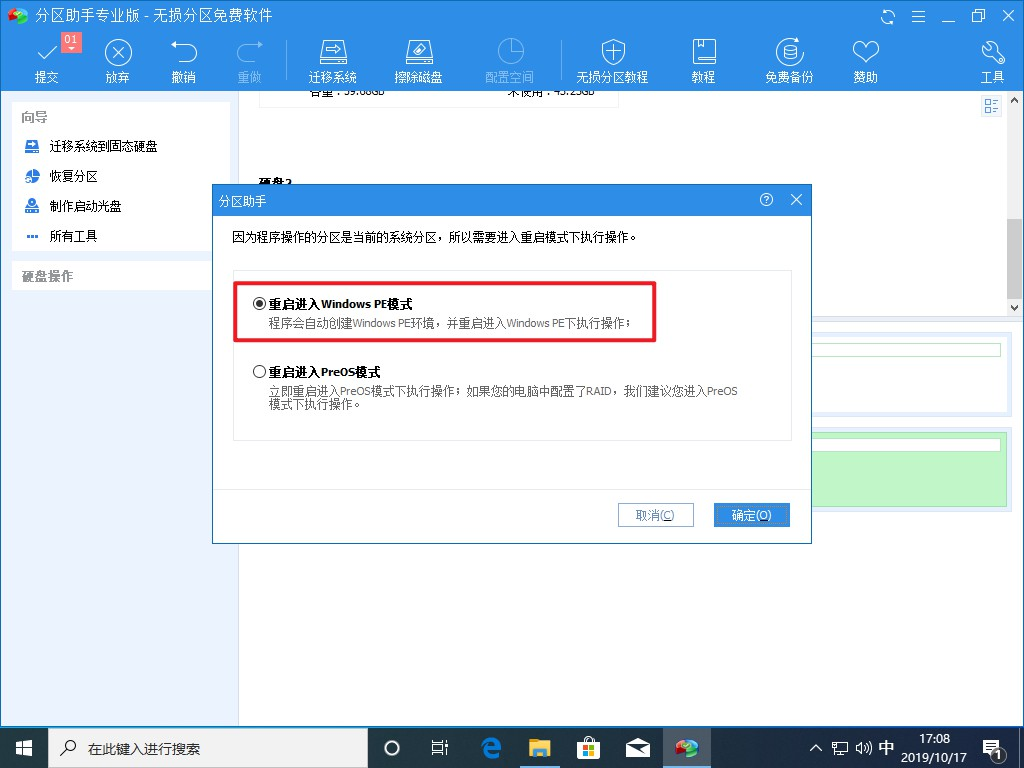Cancel the dialog with 取消 button
1024x768 pixels.
point(655,514)
